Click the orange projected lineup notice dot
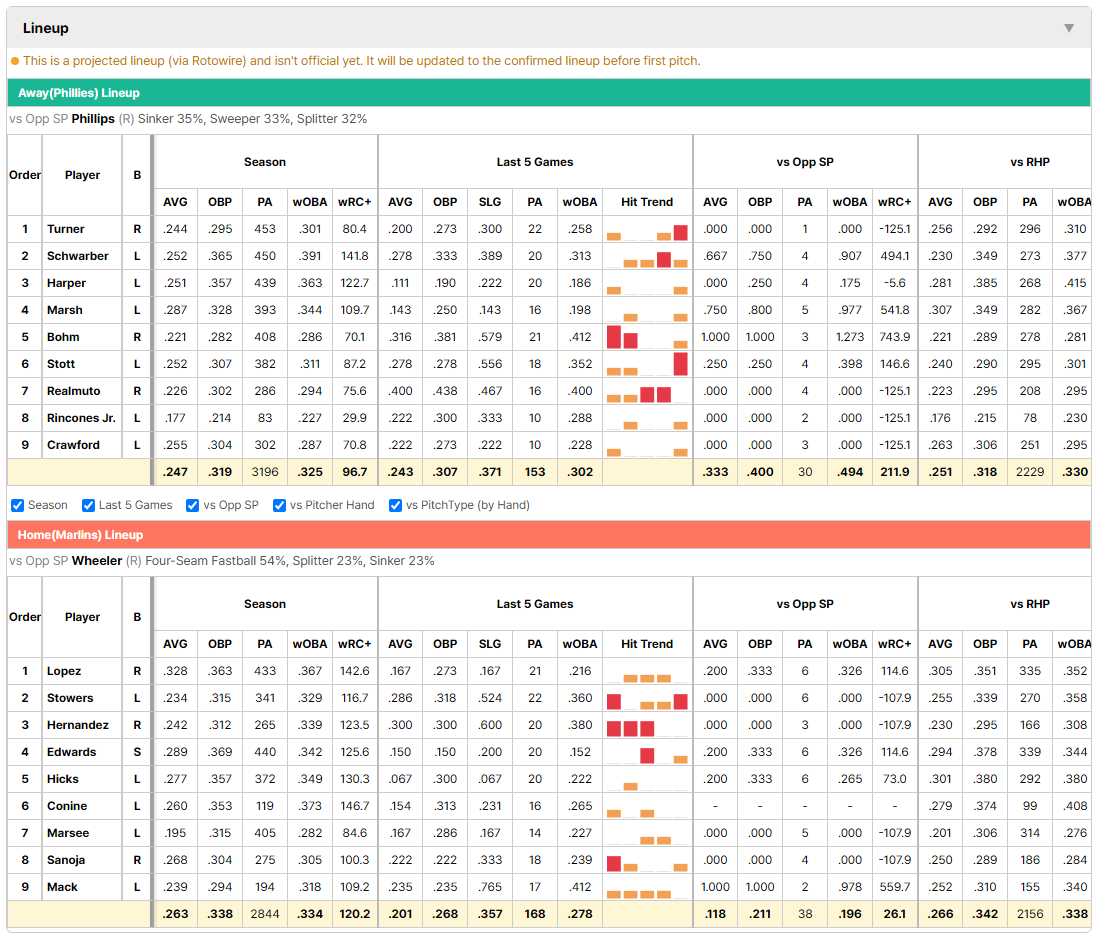Viewport: 1098px width, 939px height. [x=15, y=61]
